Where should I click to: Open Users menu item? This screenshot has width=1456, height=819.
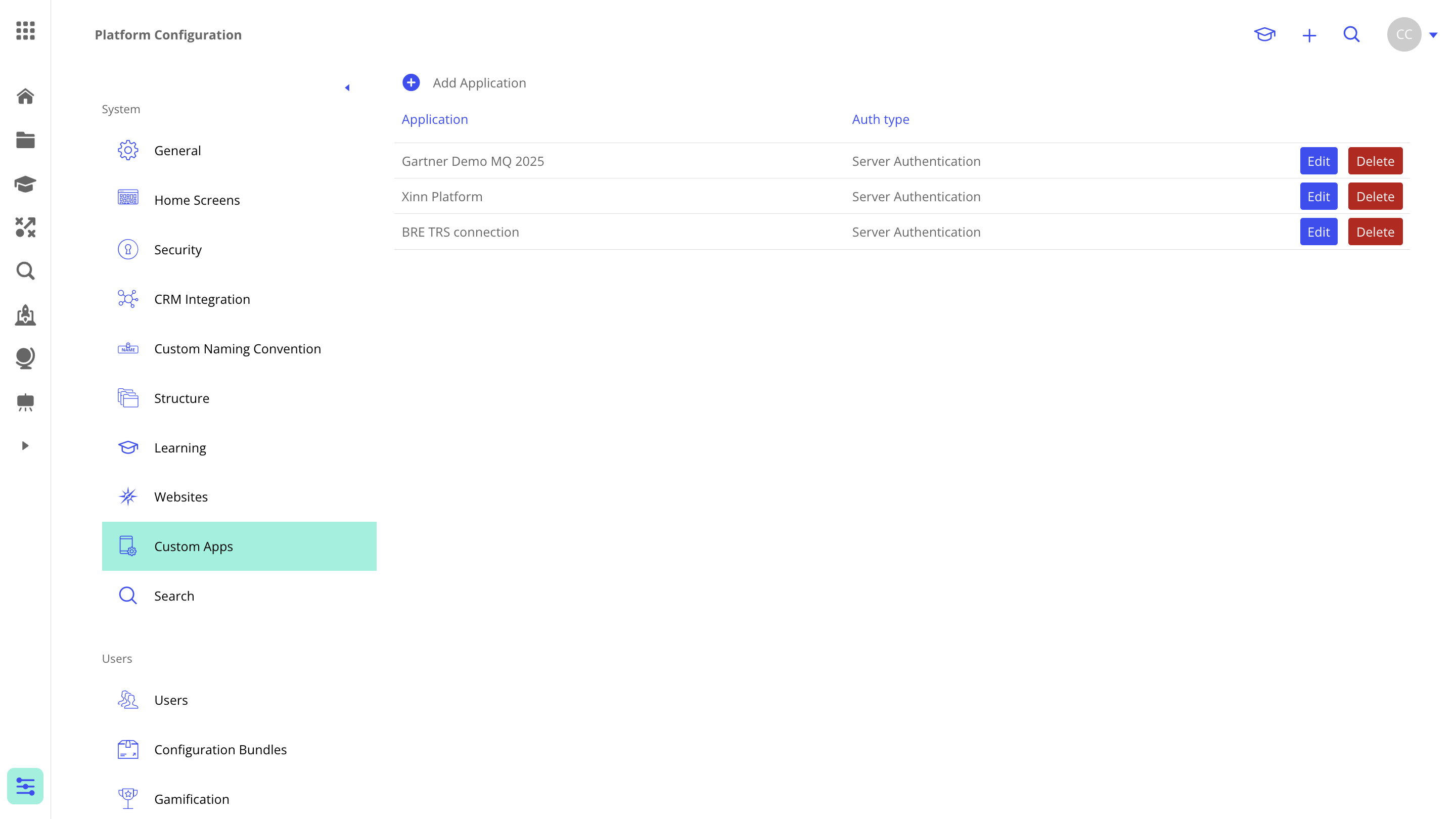(239, 700)
